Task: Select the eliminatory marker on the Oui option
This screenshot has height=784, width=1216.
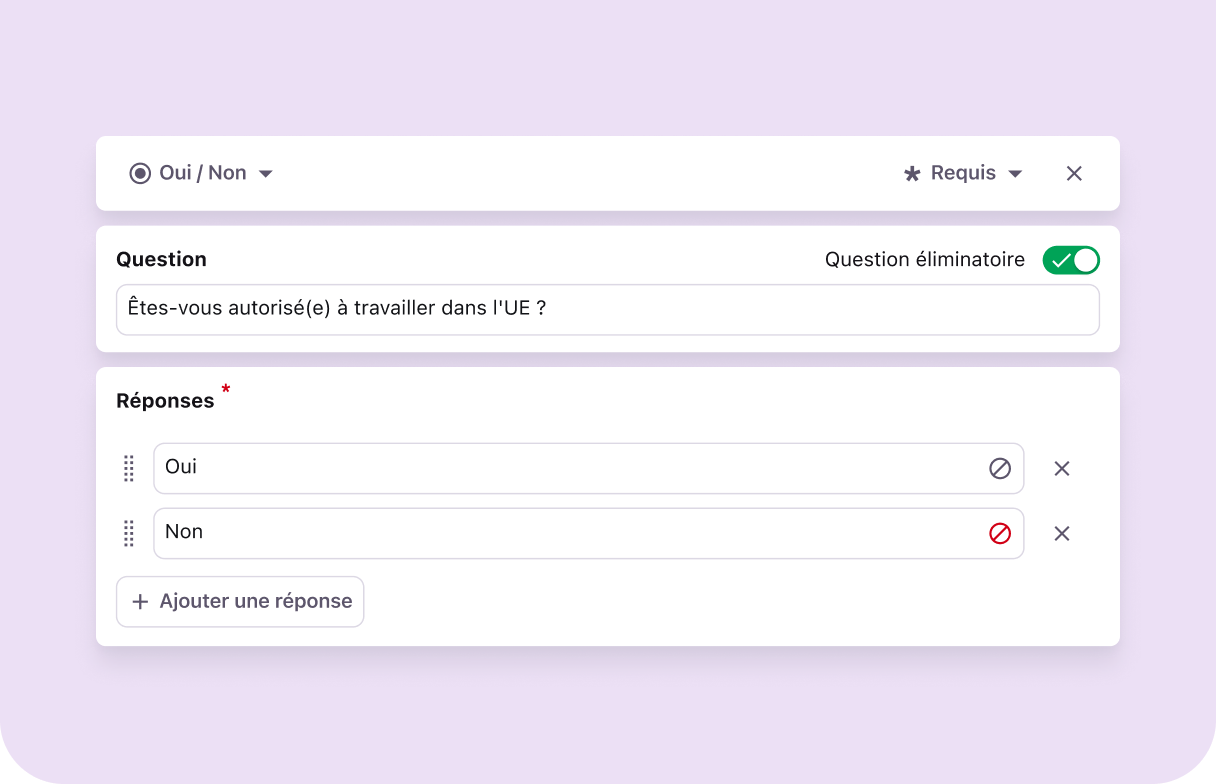Action: (x=999, y=468)
